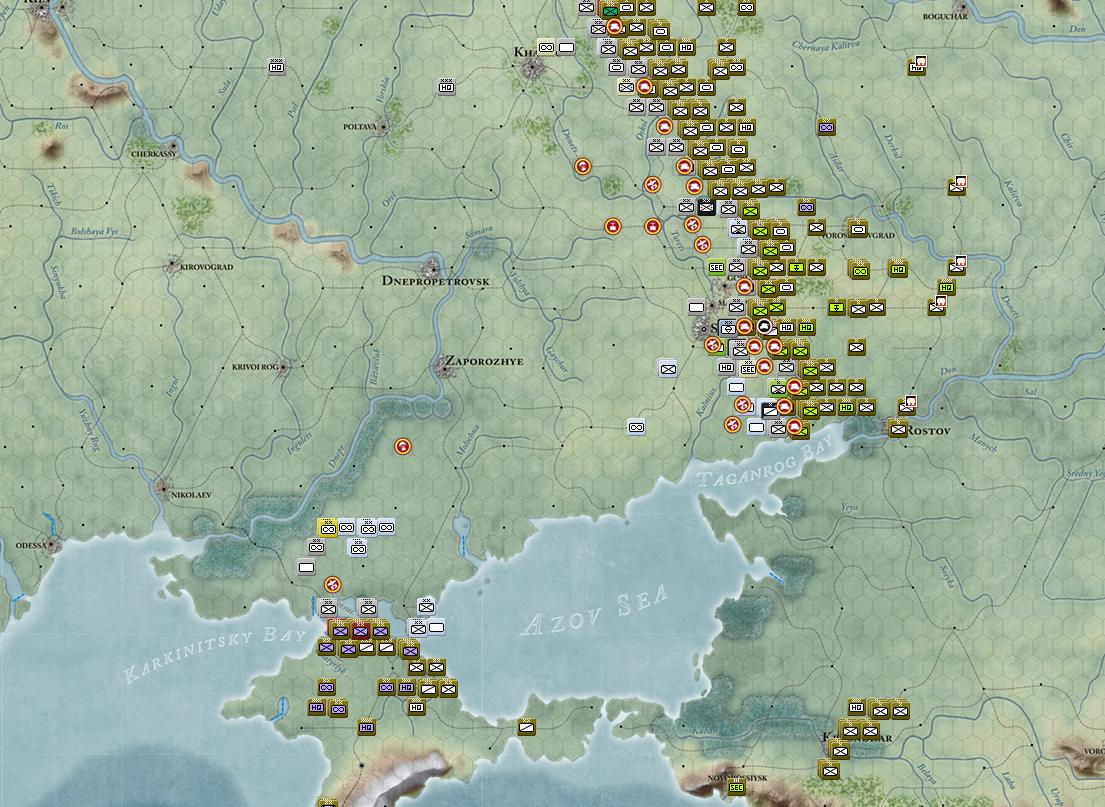
Task: Click the Kirovograd city marker
Action: point(173,266)
